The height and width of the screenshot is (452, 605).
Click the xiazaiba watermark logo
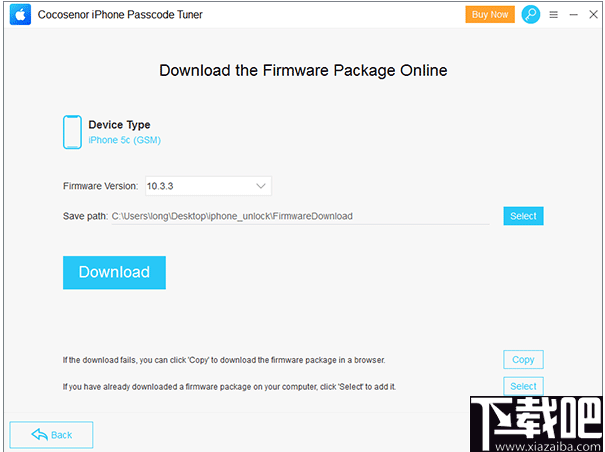[x=536, y=424]
